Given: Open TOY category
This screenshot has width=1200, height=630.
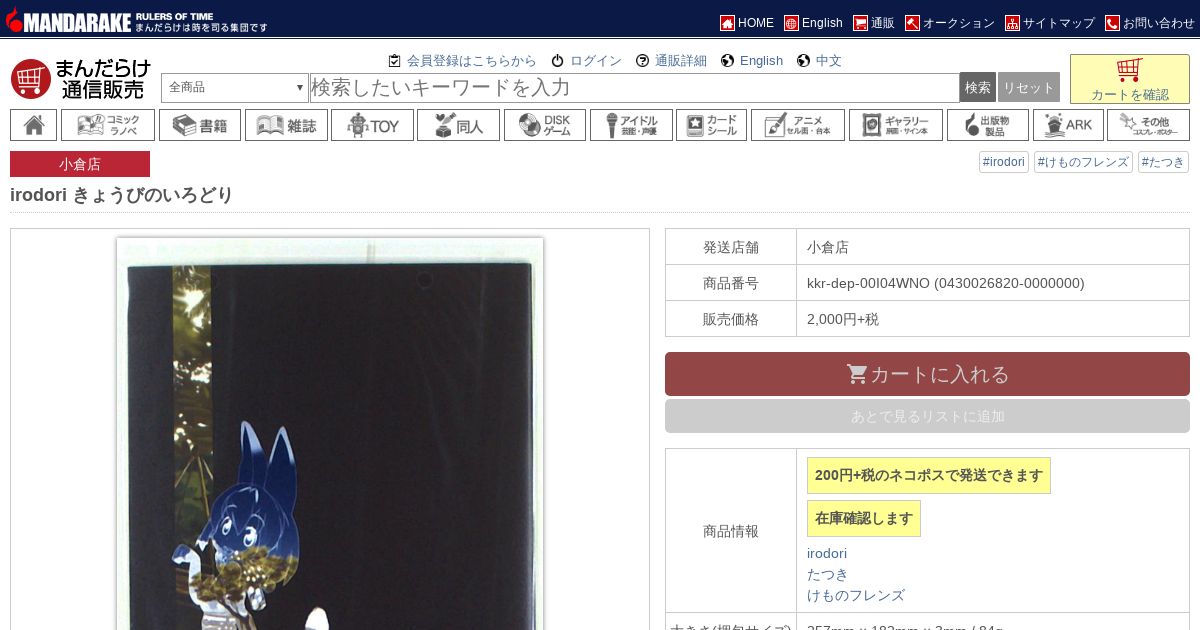Looking at the screenshot, I should click(x=373, y=125).
